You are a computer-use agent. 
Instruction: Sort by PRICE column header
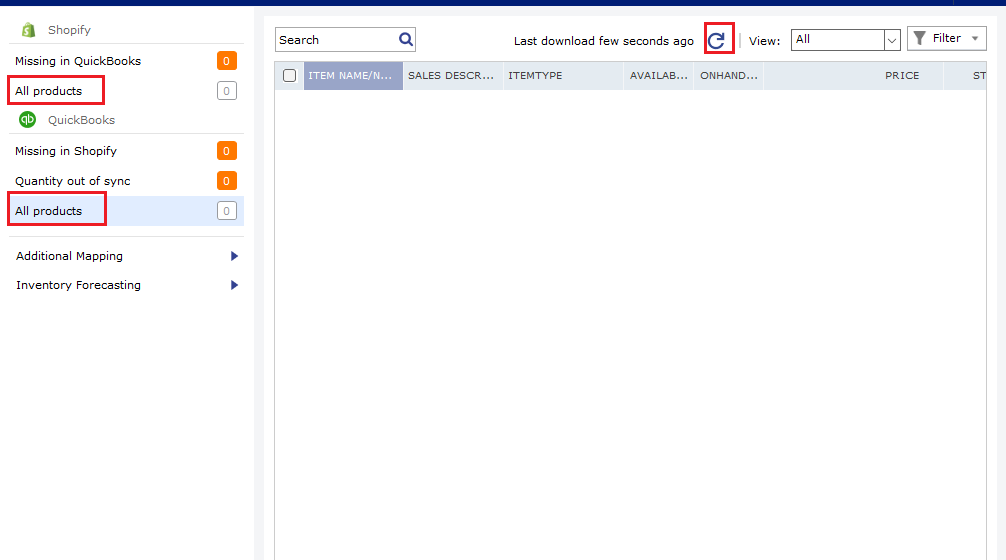coord(853,76)
